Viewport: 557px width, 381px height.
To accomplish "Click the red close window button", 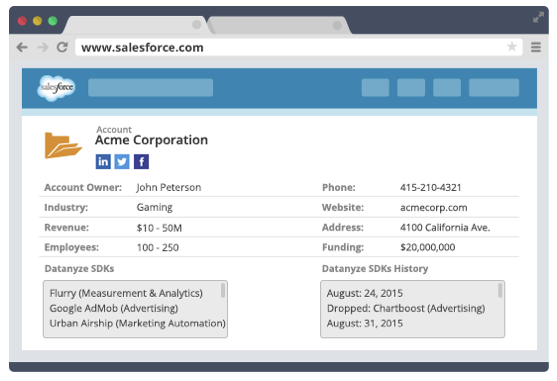I will point(22,21).
